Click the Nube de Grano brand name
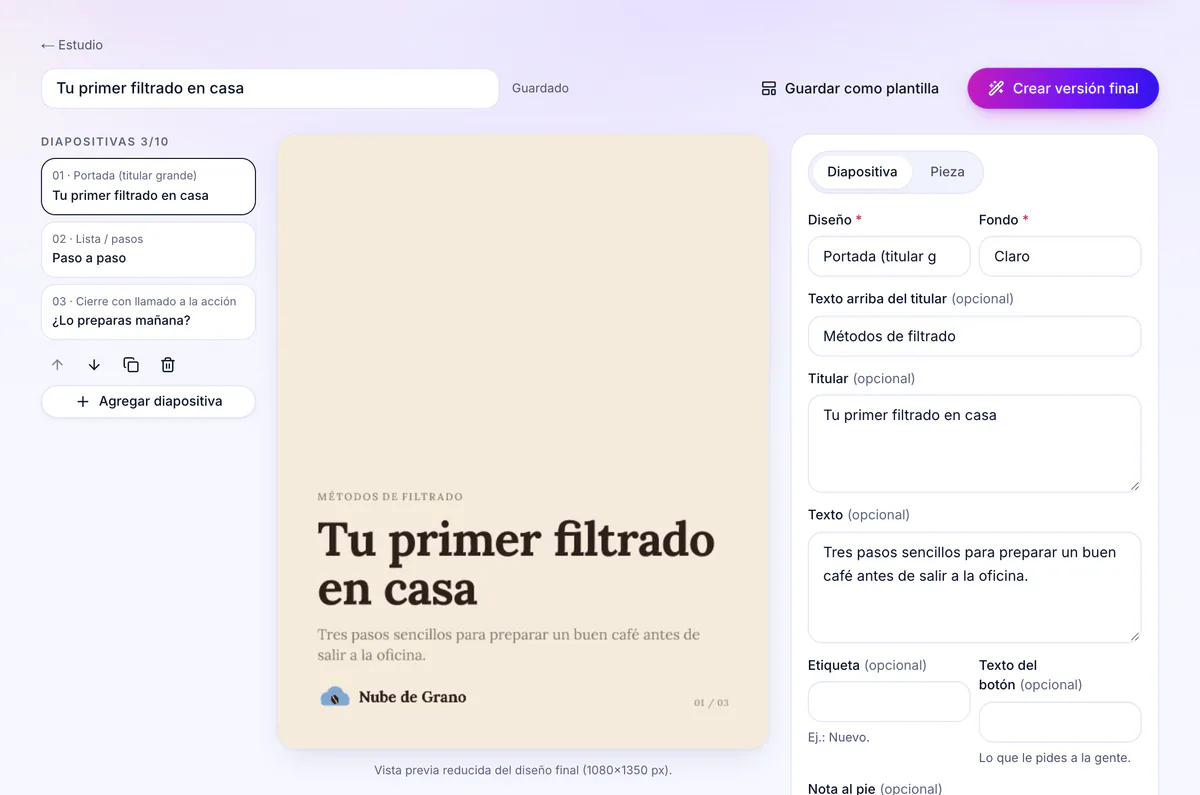 click(x=412, y=697)
